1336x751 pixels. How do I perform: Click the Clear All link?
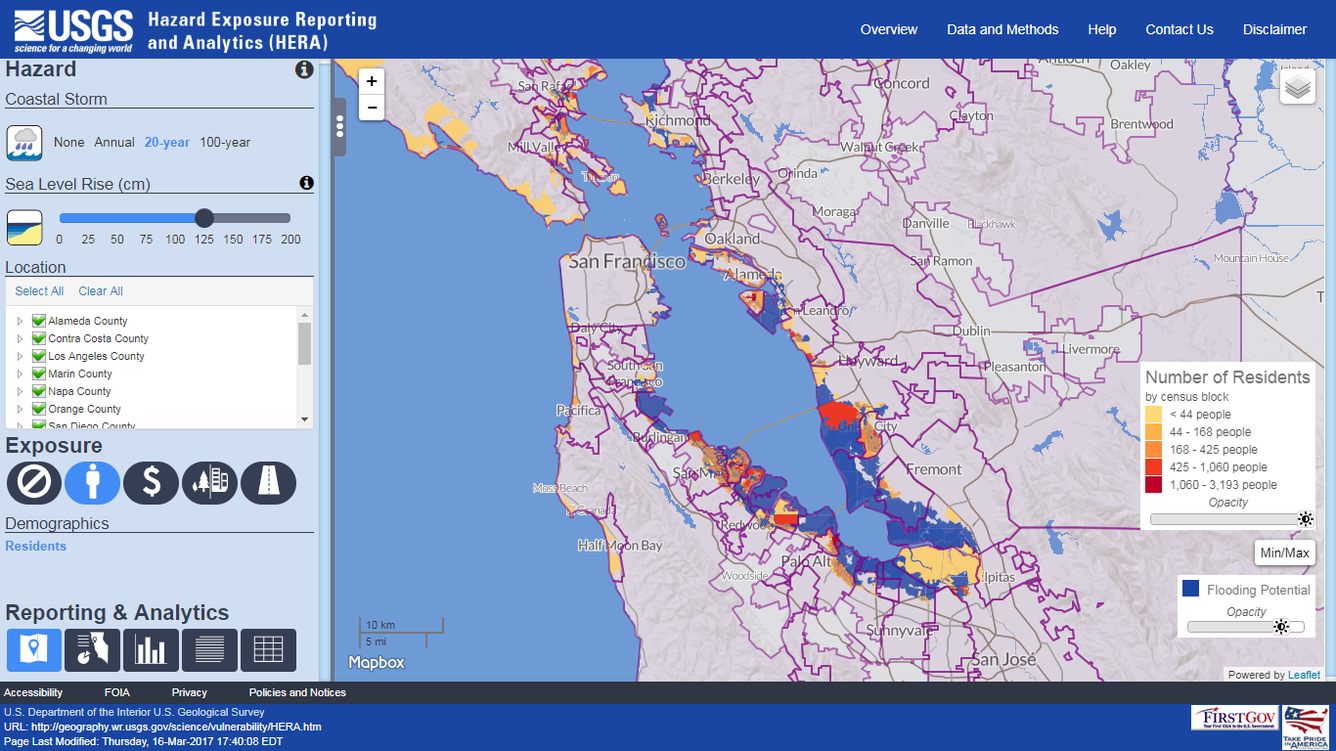pos(101,291)
